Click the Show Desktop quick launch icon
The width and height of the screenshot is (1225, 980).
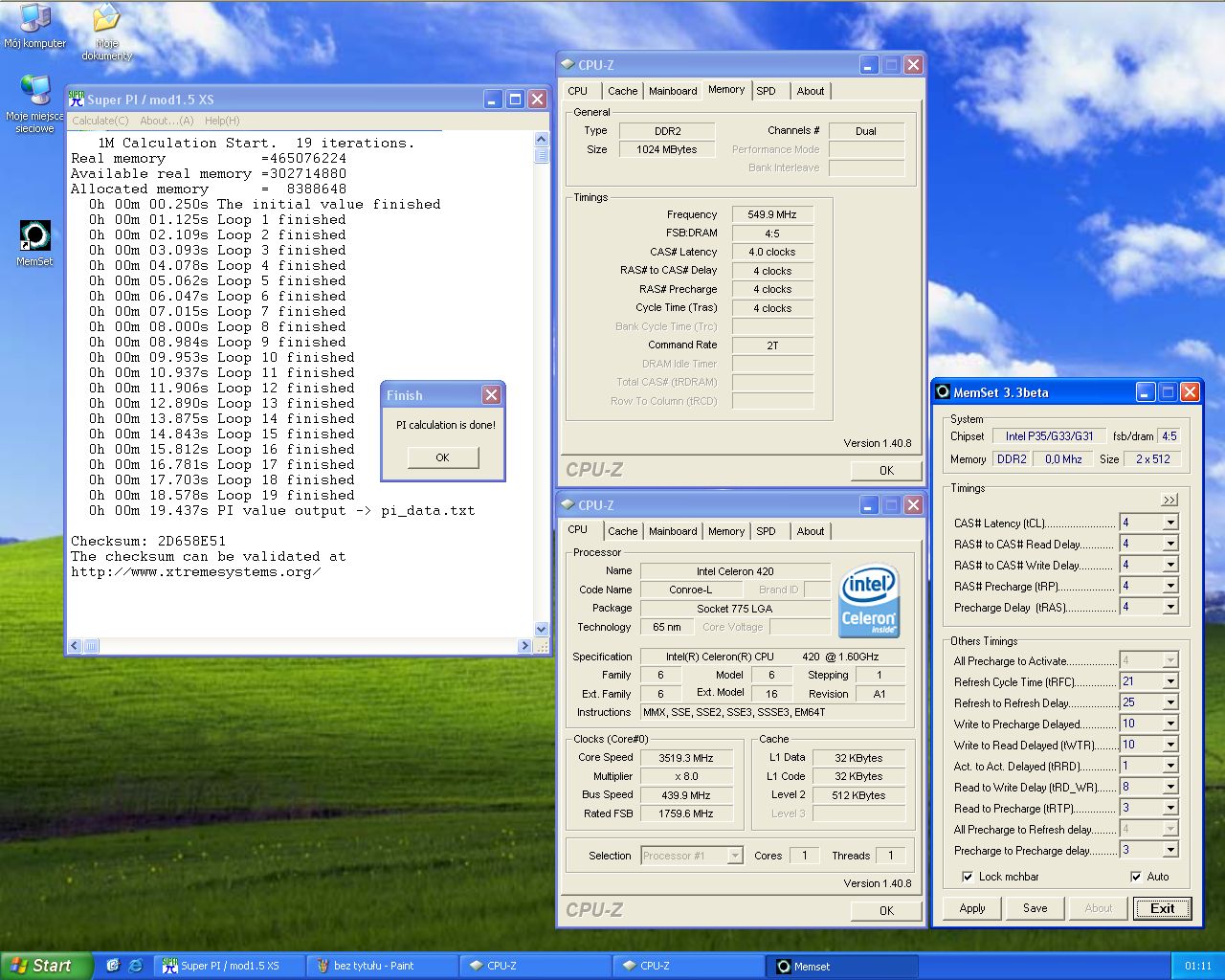tap(112, 966)
